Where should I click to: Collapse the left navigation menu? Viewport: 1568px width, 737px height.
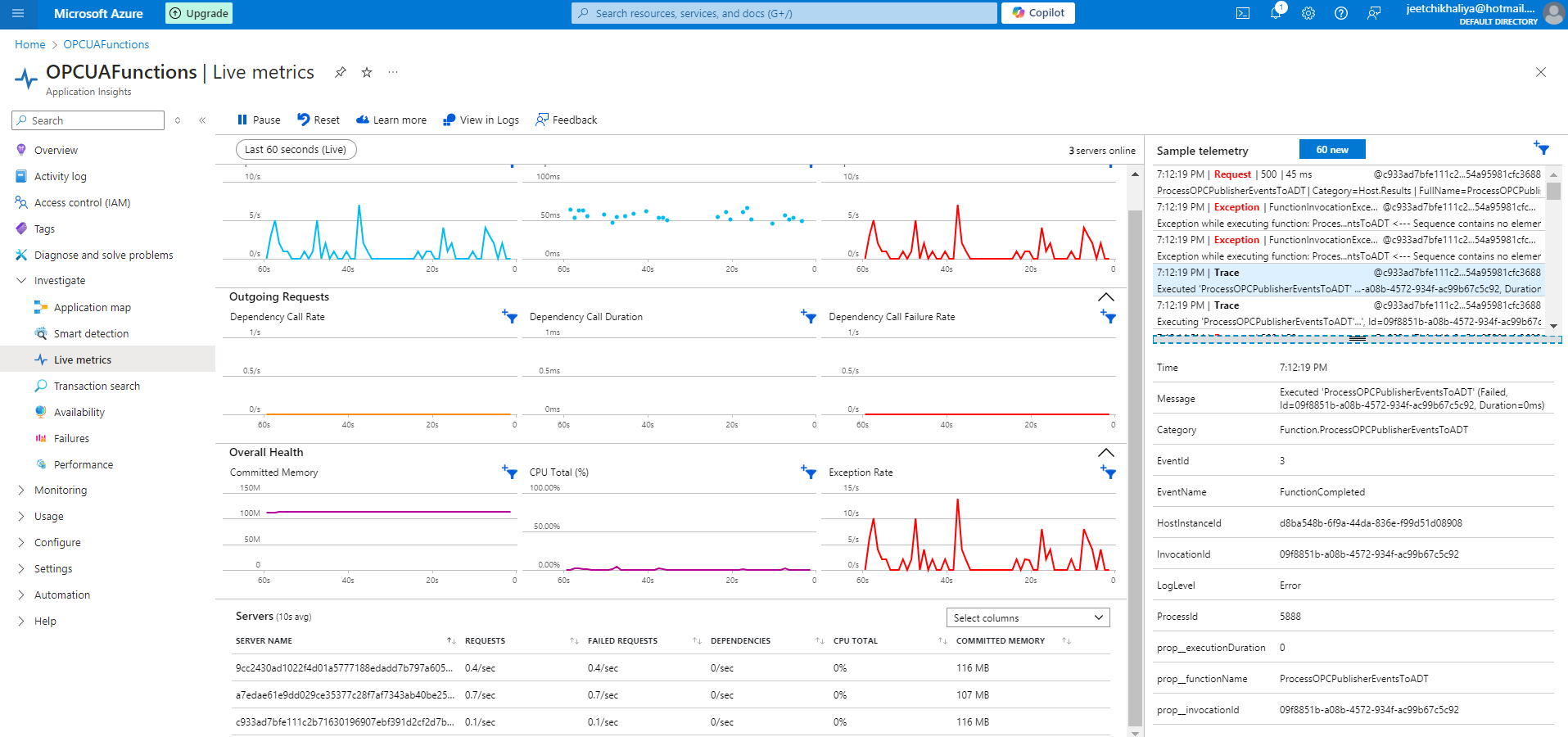point(202,120)
